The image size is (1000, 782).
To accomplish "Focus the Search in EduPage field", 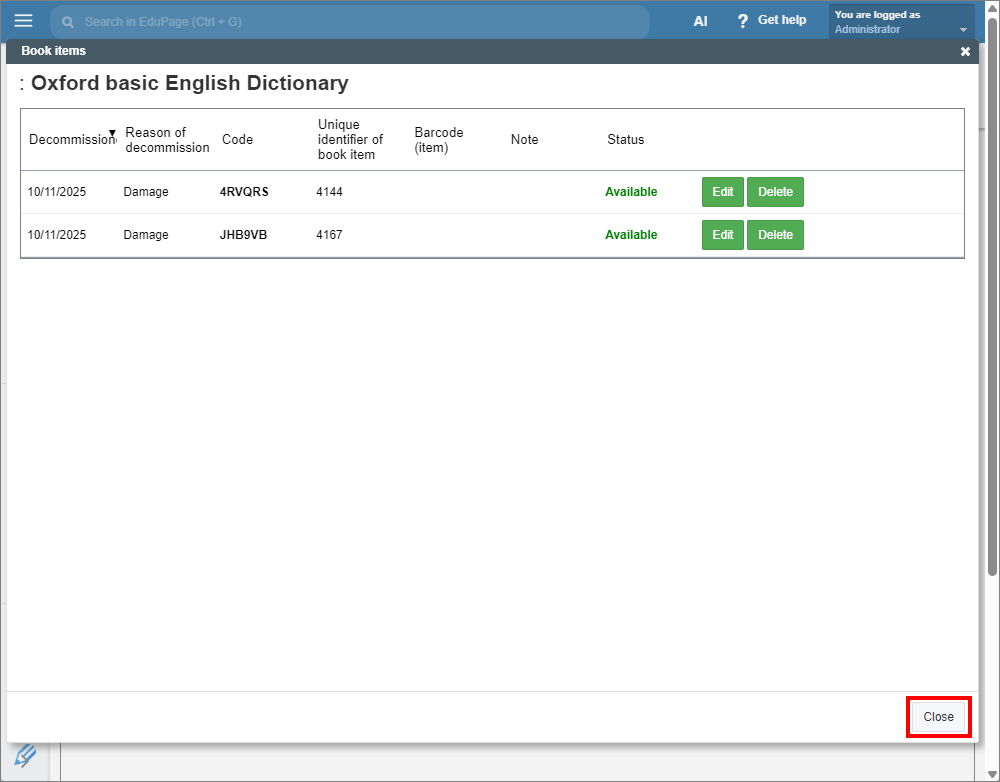I will (360, 21).
